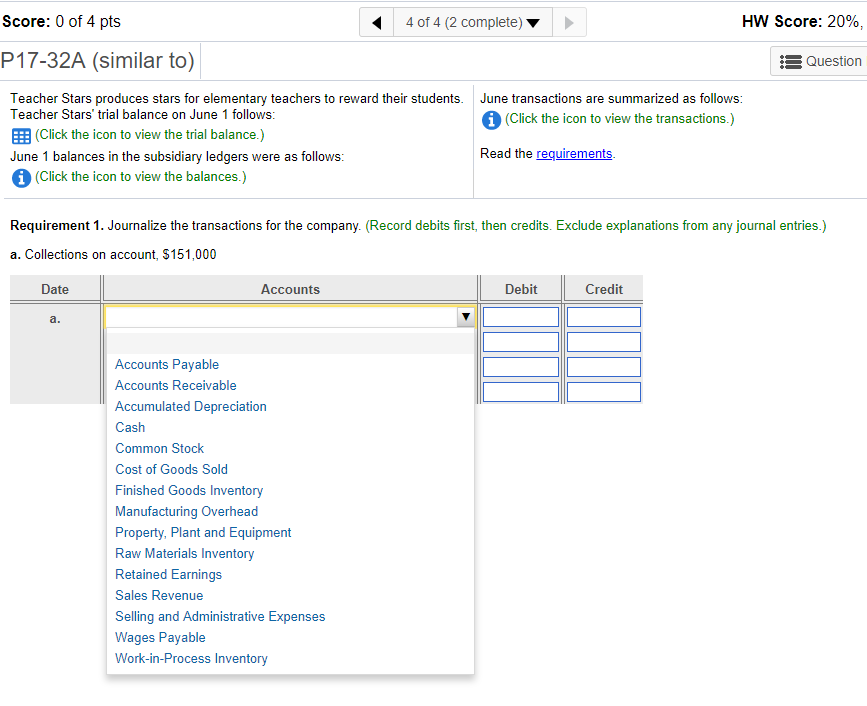This screenshot has width=867, height=706.
Task: Expand the question selector '4 of 4' dropdown
Action: point(473,22)
